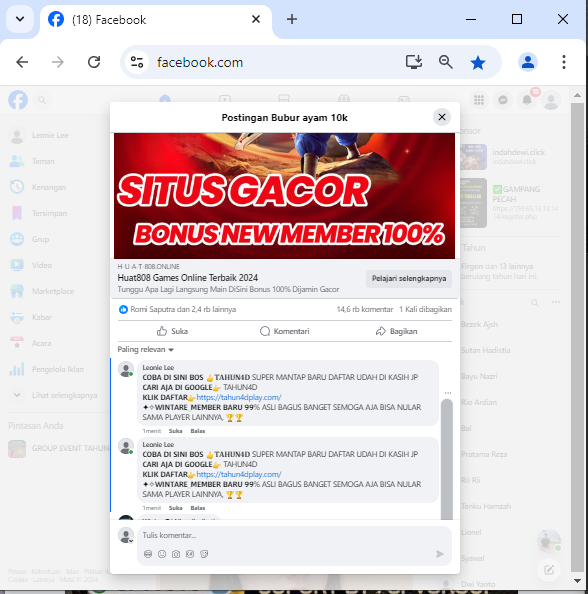This screenshot has height=594, width=588.
Task: Open the zoom magnifier icon in address bar
Action: pos(446,62)
